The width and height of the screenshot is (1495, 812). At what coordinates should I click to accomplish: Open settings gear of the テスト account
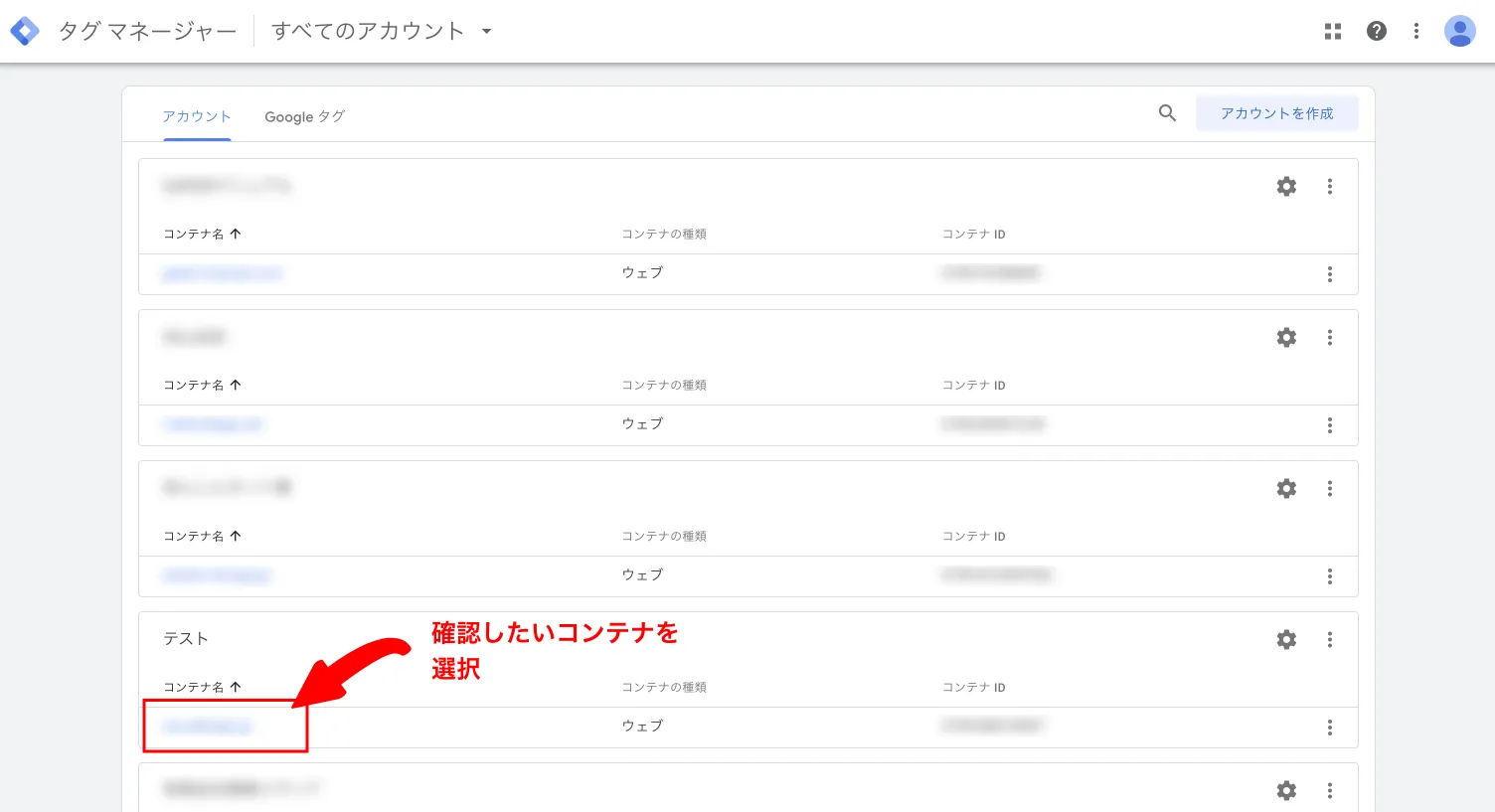point(1286,639)
